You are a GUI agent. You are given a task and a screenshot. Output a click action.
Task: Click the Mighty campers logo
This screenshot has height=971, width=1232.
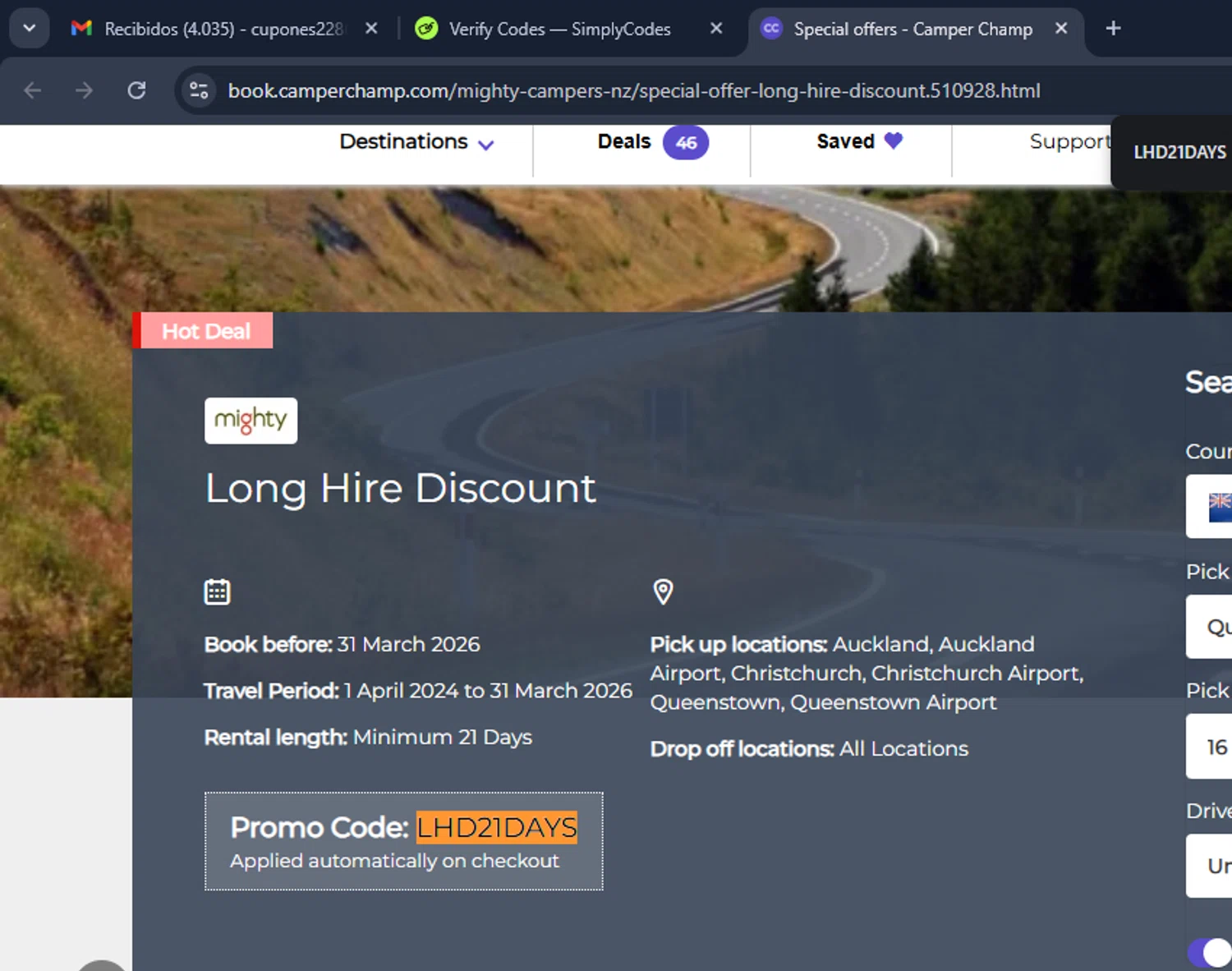pyautogui.click(x=251, y=421)
